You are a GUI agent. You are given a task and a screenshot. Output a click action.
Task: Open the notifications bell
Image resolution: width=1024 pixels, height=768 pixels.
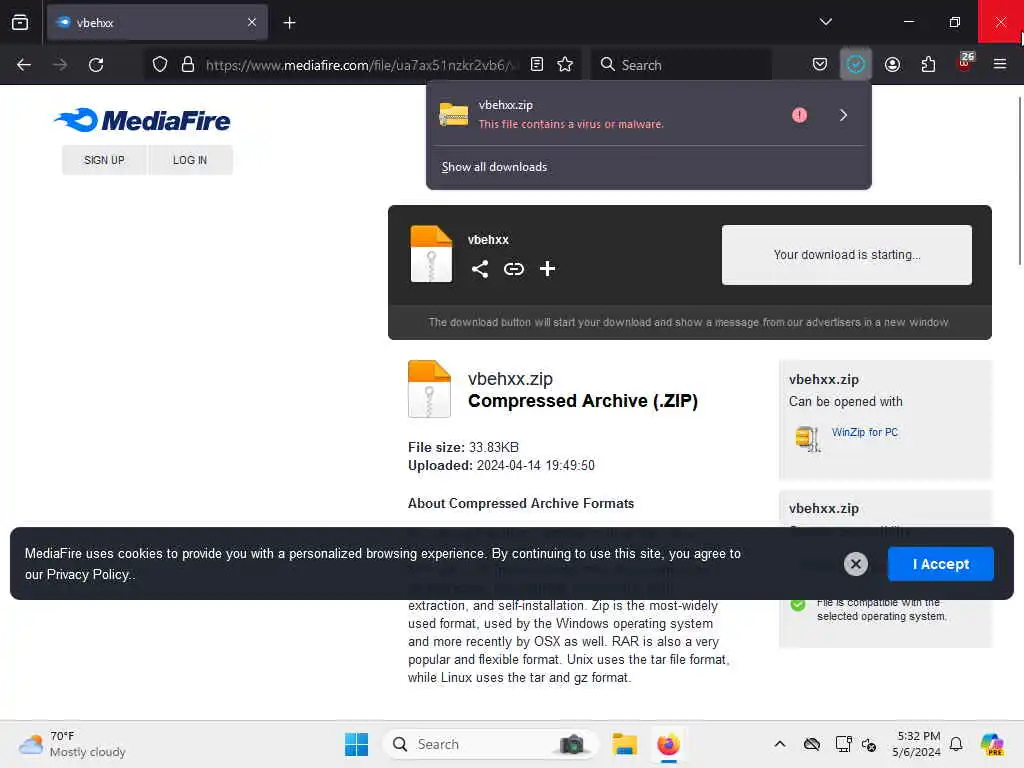click(956, 744)
